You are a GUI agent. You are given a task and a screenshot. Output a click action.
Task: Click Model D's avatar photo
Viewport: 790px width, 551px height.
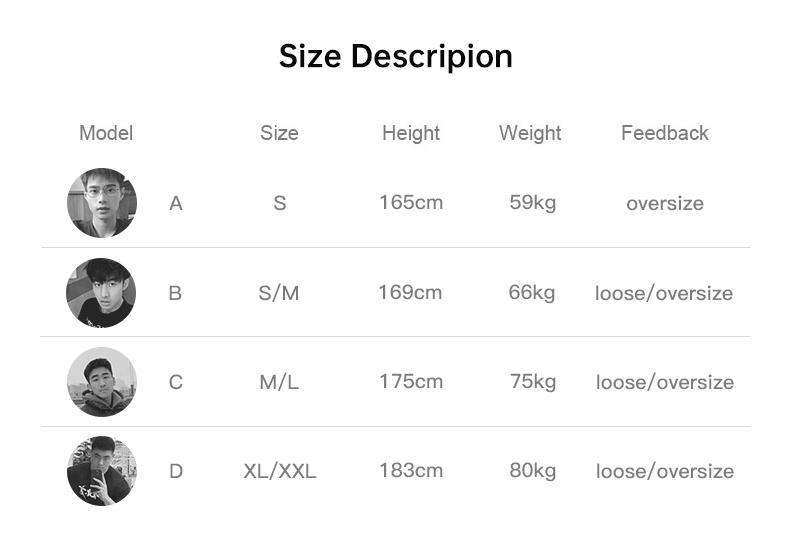coord(101,471)
